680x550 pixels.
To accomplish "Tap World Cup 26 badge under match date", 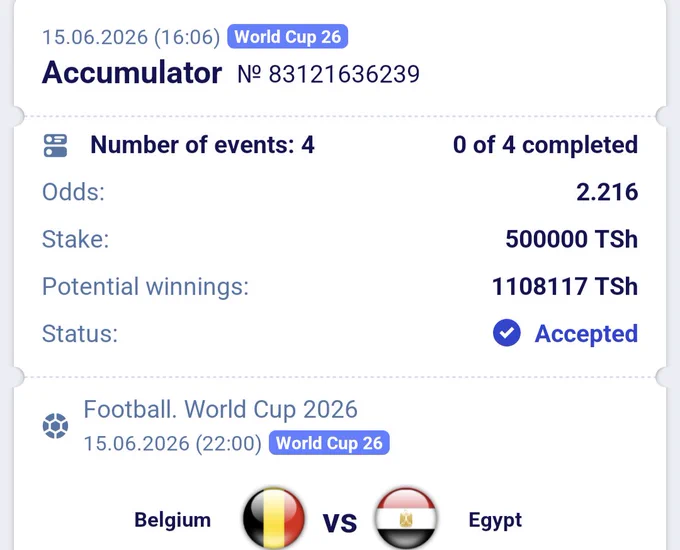I will click(329, 443).
